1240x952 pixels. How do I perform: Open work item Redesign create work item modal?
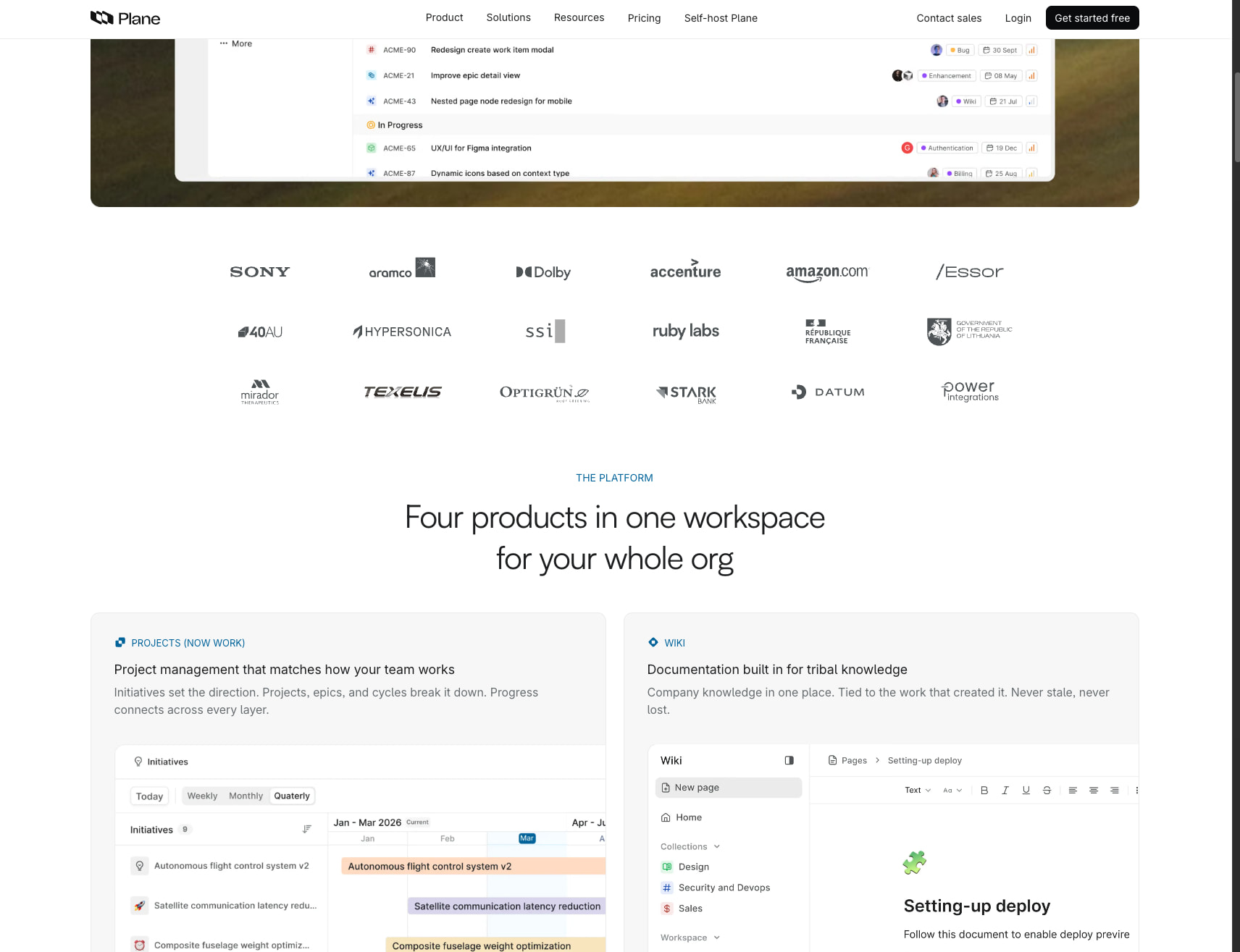492,50
